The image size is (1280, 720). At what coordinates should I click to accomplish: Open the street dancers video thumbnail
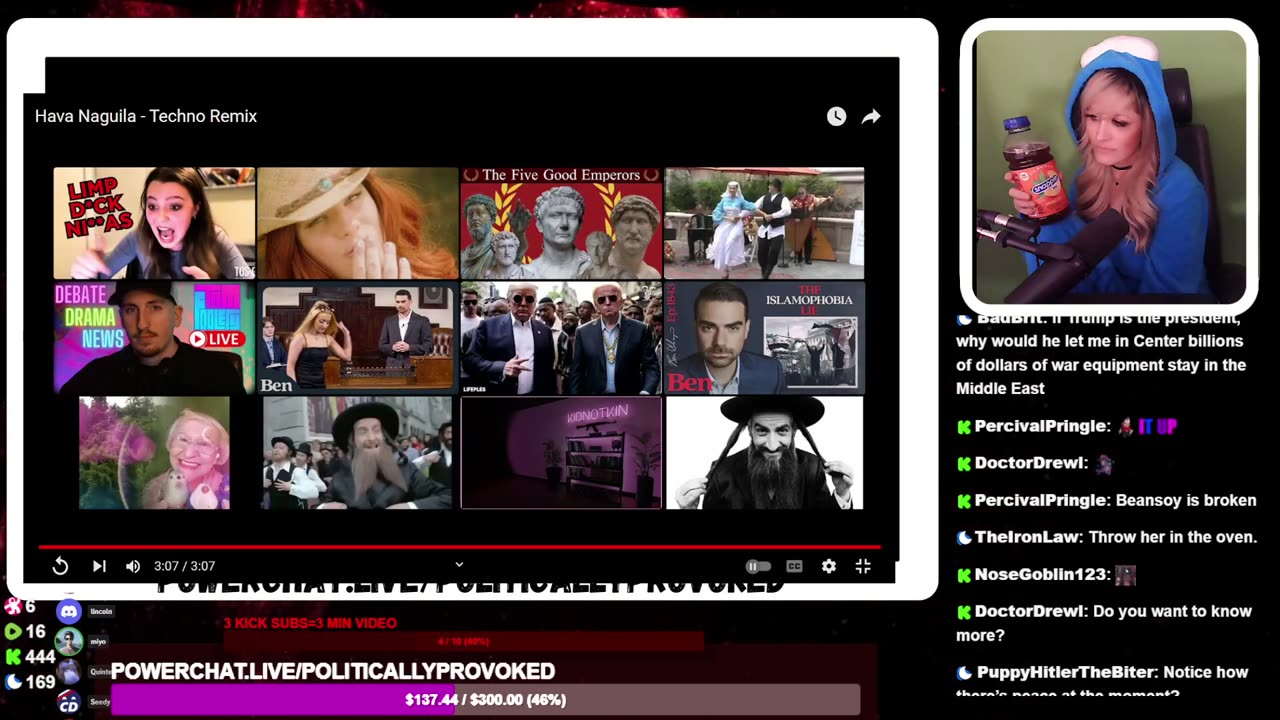click(764, 223)
